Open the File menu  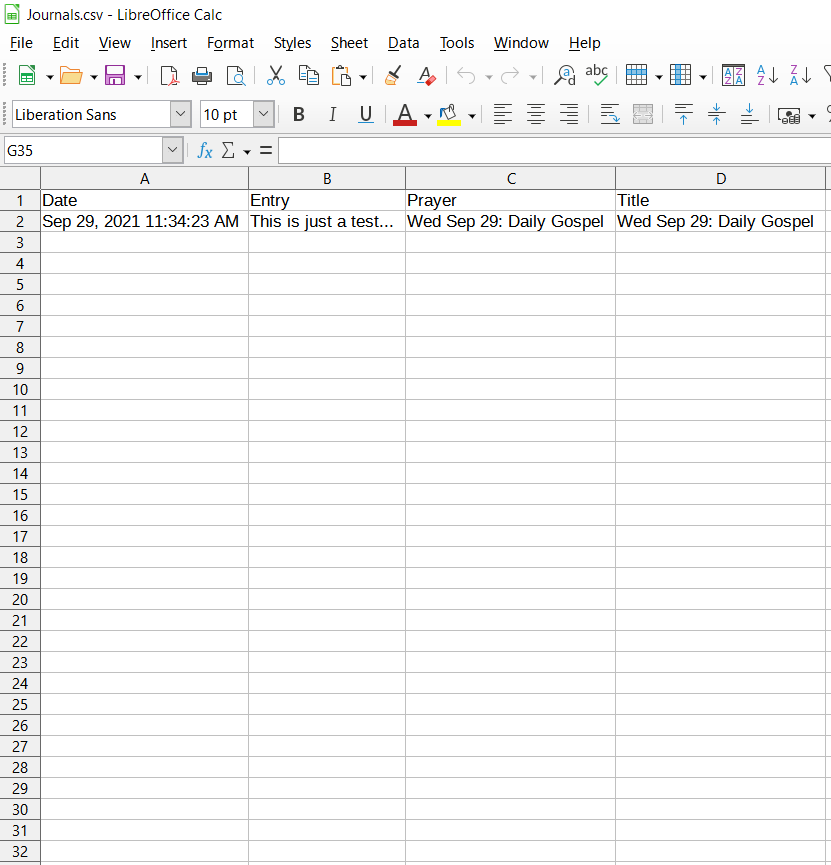[x=21, y=43]
